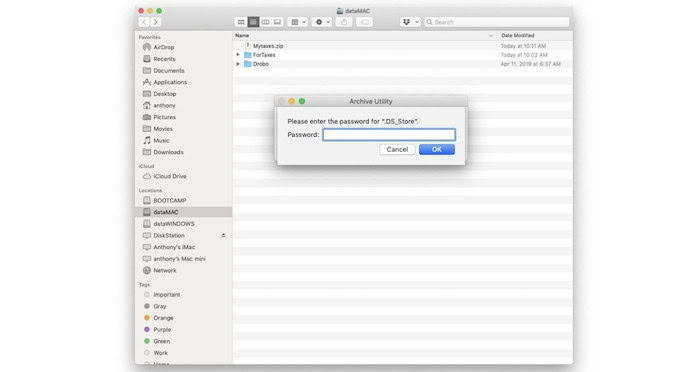Click the Finder Search field

click(496, 22)
